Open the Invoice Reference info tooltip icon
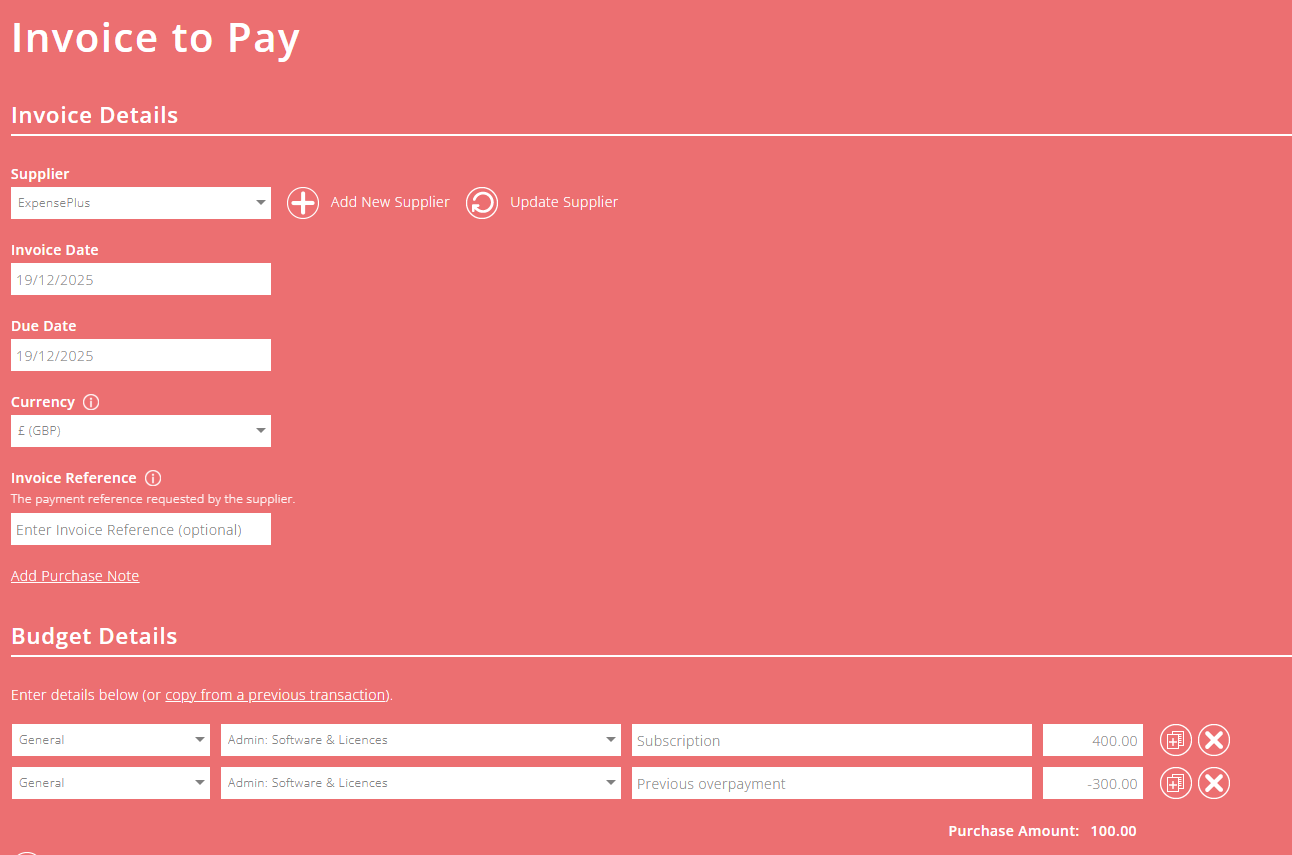This screenshot has height=855, width=1292. click(x=152, y=478)
